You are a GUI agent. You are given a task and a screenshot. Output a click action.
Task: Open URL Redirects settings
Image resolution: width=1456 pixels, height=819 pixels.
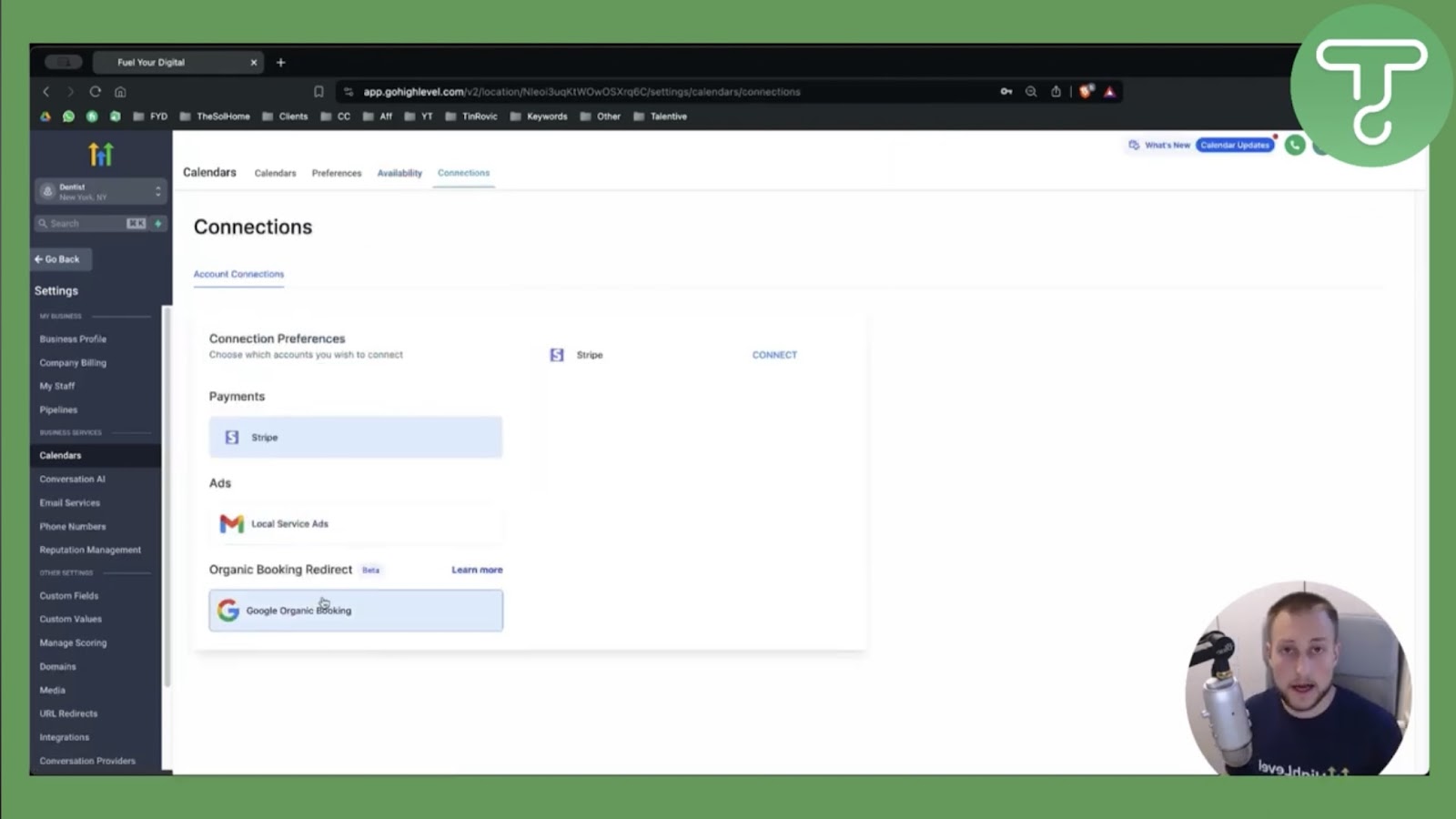(68, 713)
